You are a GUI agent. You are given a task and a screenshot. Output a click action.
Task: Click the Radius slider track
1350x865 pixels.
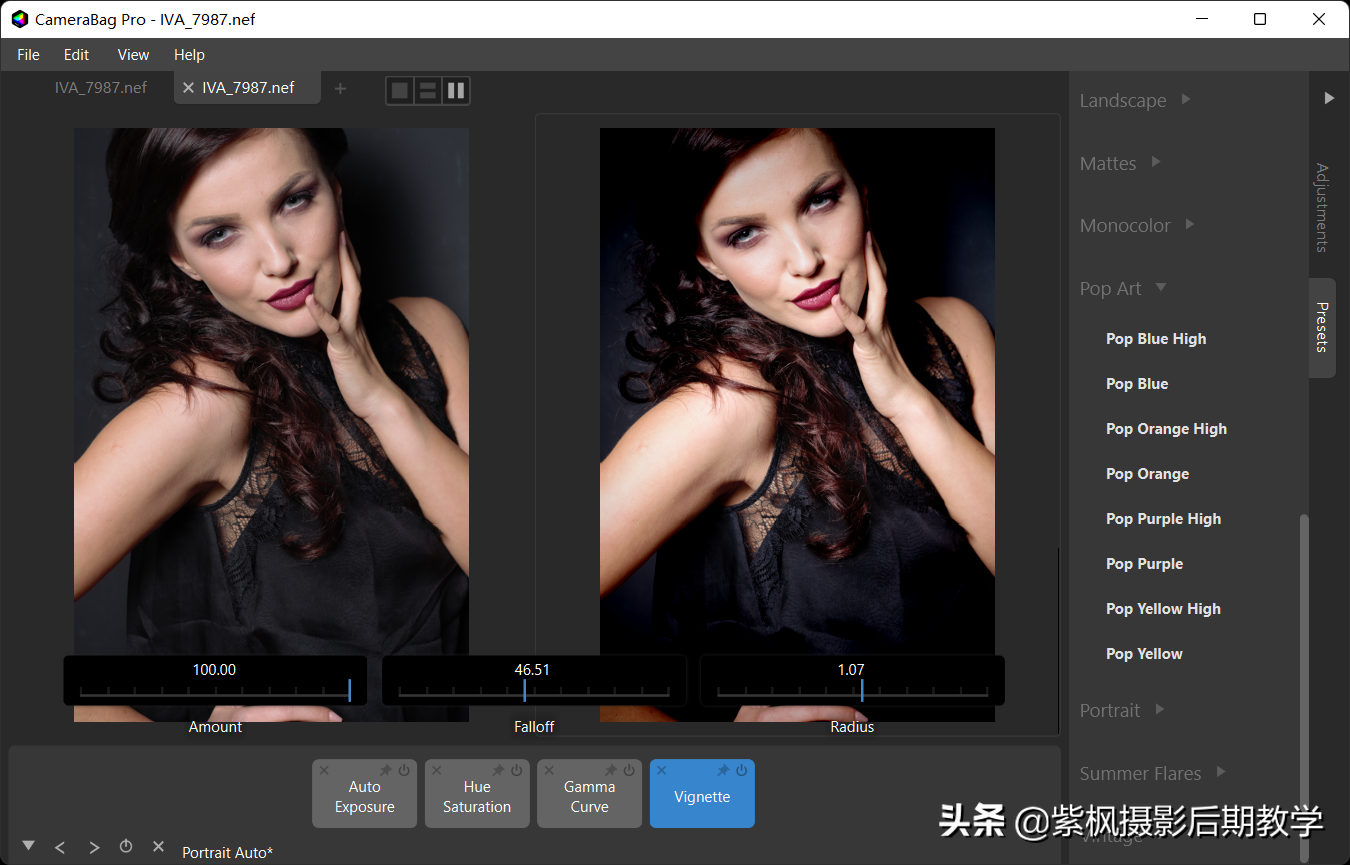click(x=852, y=691)
